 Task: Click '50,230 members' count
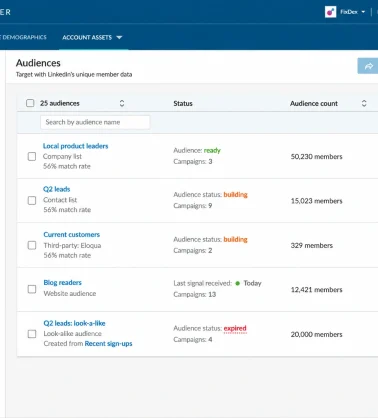click(x=317, y=157)
